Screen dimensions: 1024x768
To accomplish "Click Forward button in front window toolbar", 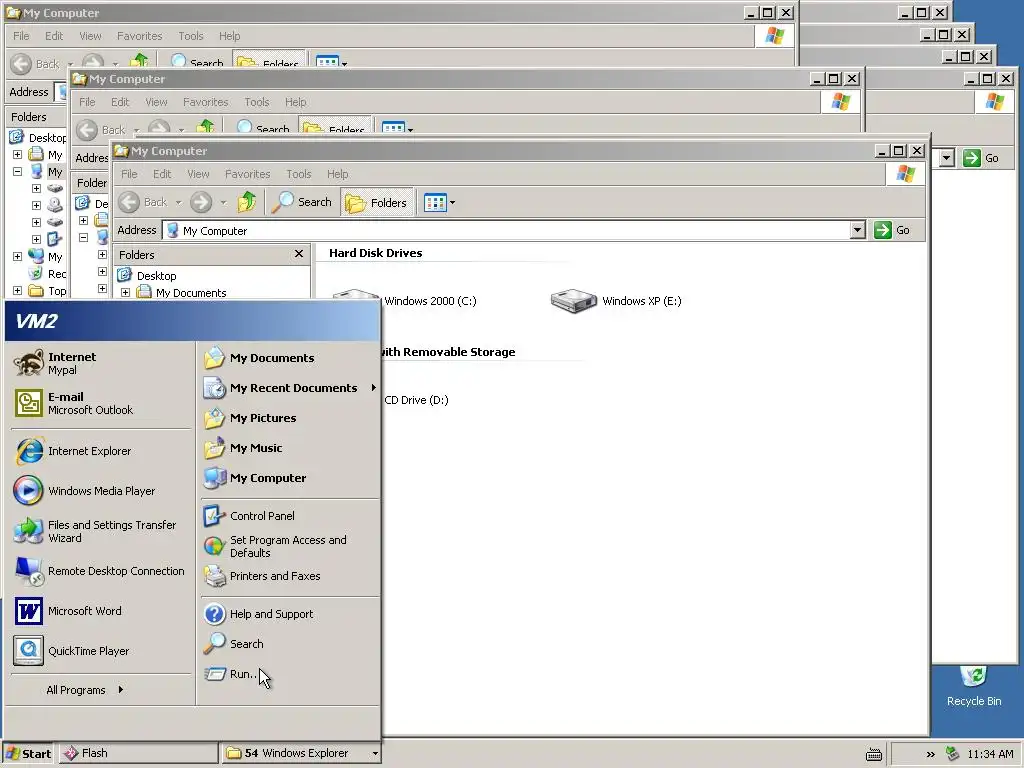I will click(x=201, y=202).
